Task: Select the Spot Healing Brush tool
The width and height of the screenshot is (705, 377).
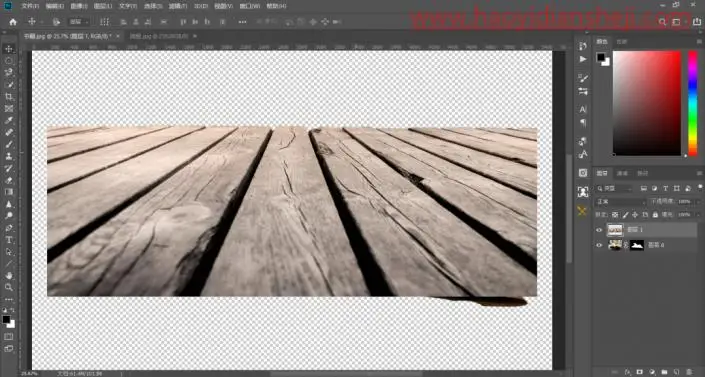Action: (9, 132)
